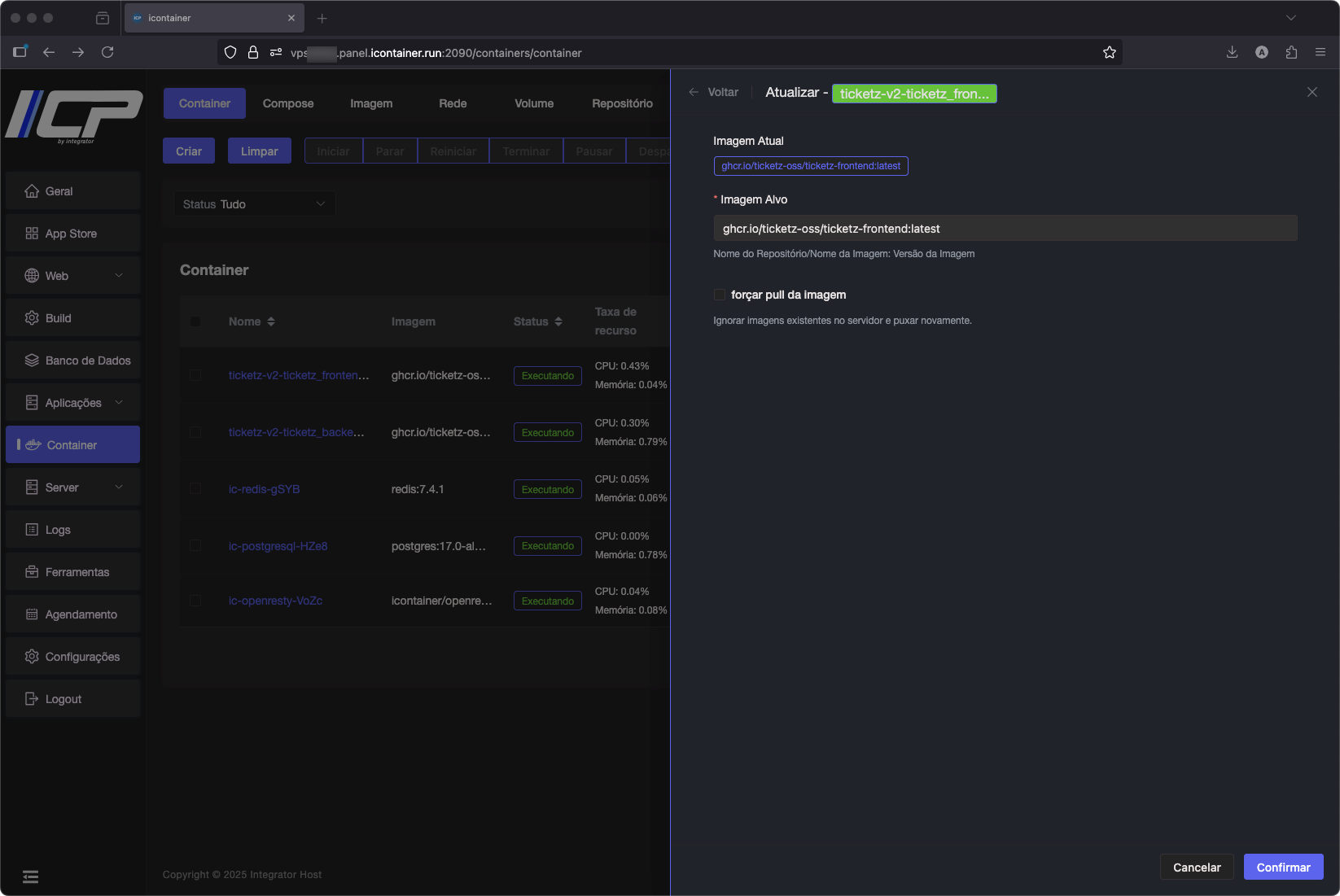The height and width of the screenshot is (896, 1340).
Task: Bookmark page with the star icon
Action: (1109, 53)
